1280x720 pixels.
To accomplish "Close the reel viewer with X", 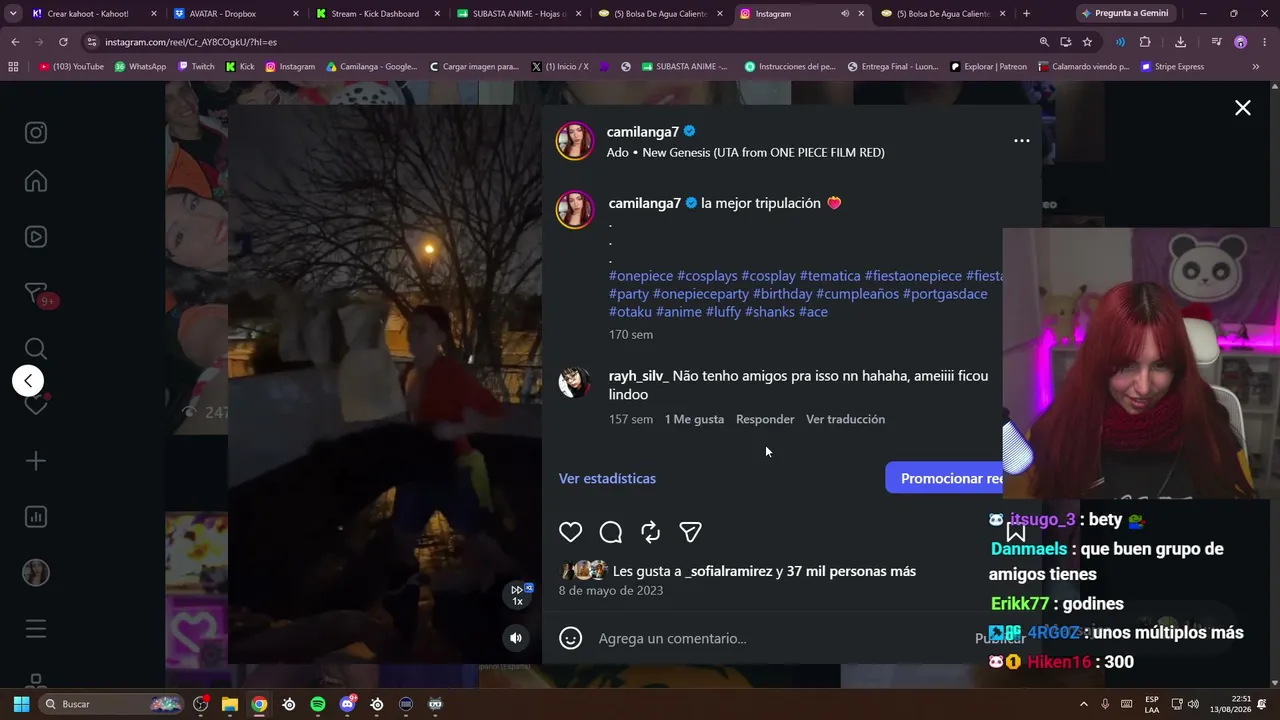I will (x=1243, y=108).
